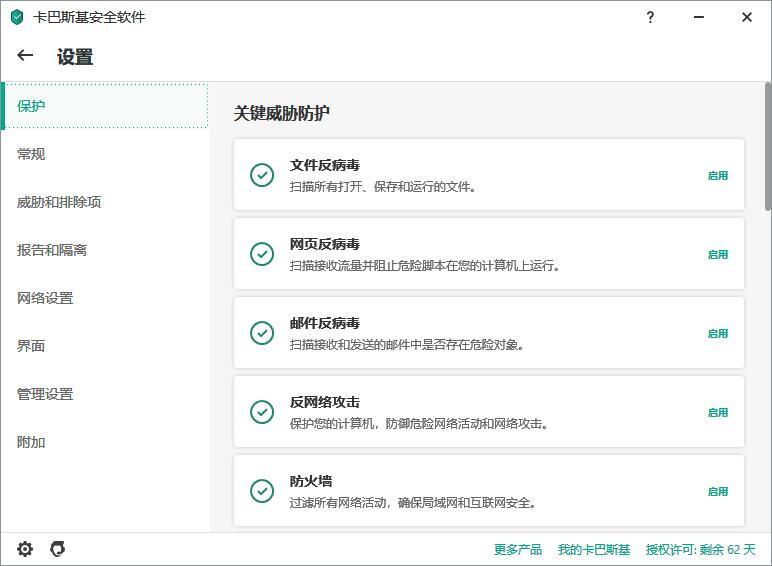Open help via the question mark icon
This screenshot has height=566, width=772.
coord(651,17)
